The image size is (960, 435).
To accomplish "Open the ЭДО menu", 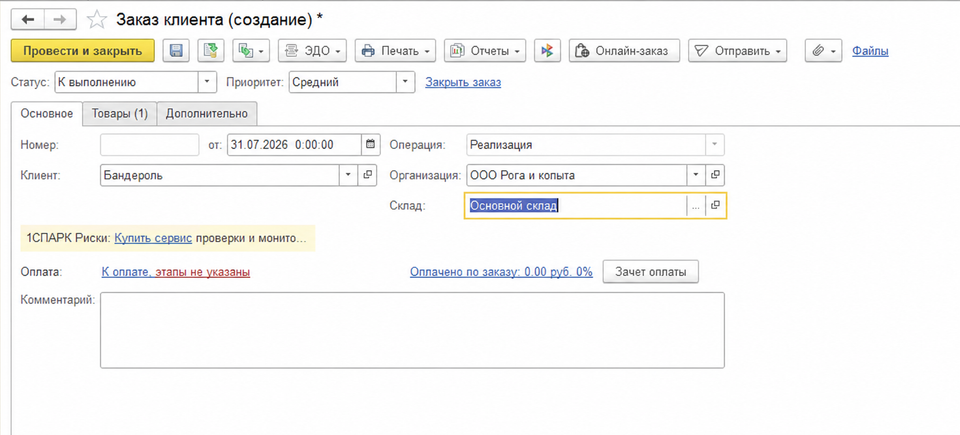I will pos(312,51).
